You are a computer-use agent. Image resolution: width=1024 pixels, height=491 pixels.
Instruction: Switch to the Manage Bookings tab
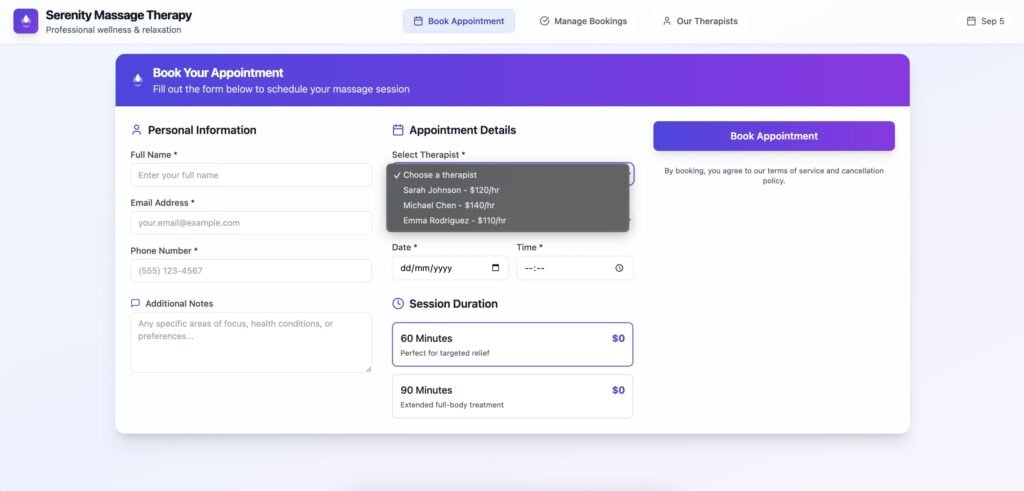click(x=583, y=21)
